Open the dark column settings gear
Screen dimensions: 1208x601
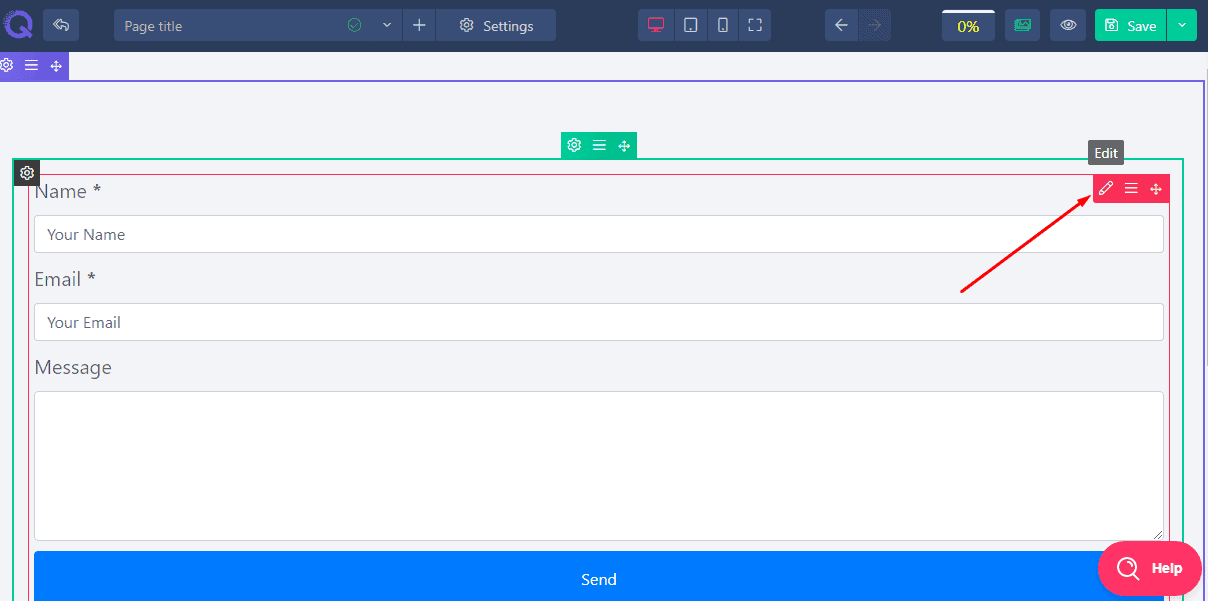coord(27,173)
